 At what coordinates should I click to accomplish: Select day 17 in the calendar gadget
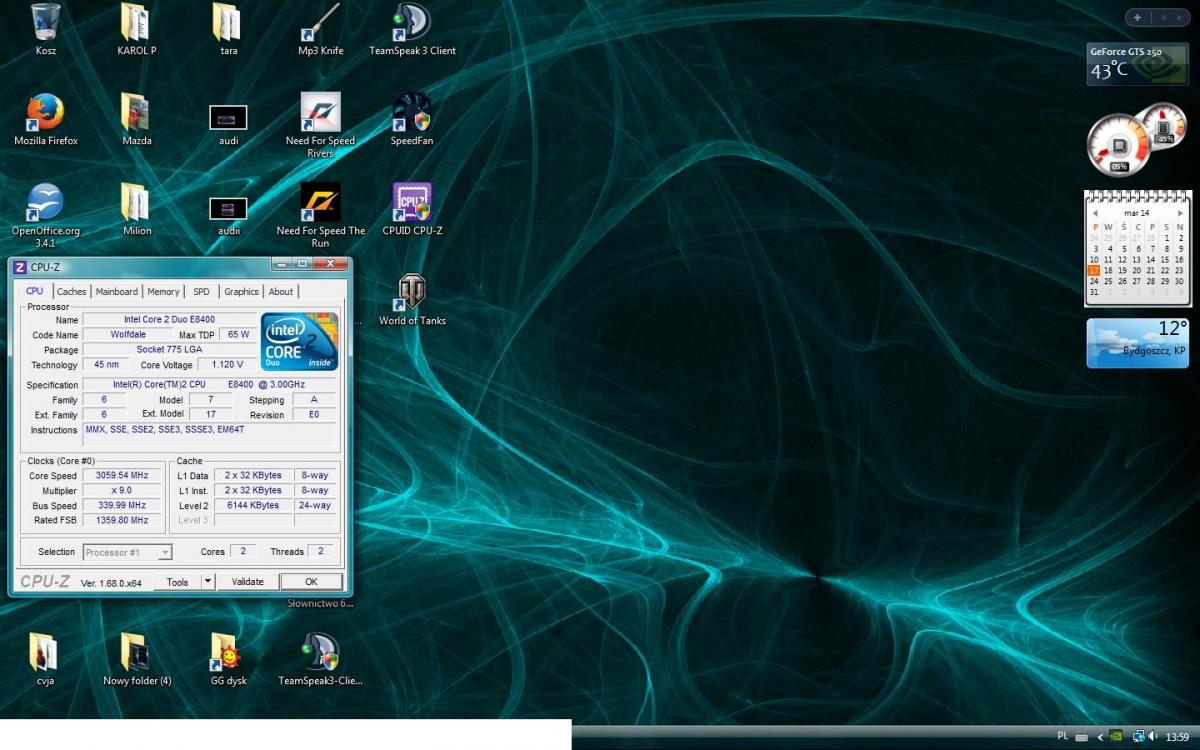coord(1094,270)
